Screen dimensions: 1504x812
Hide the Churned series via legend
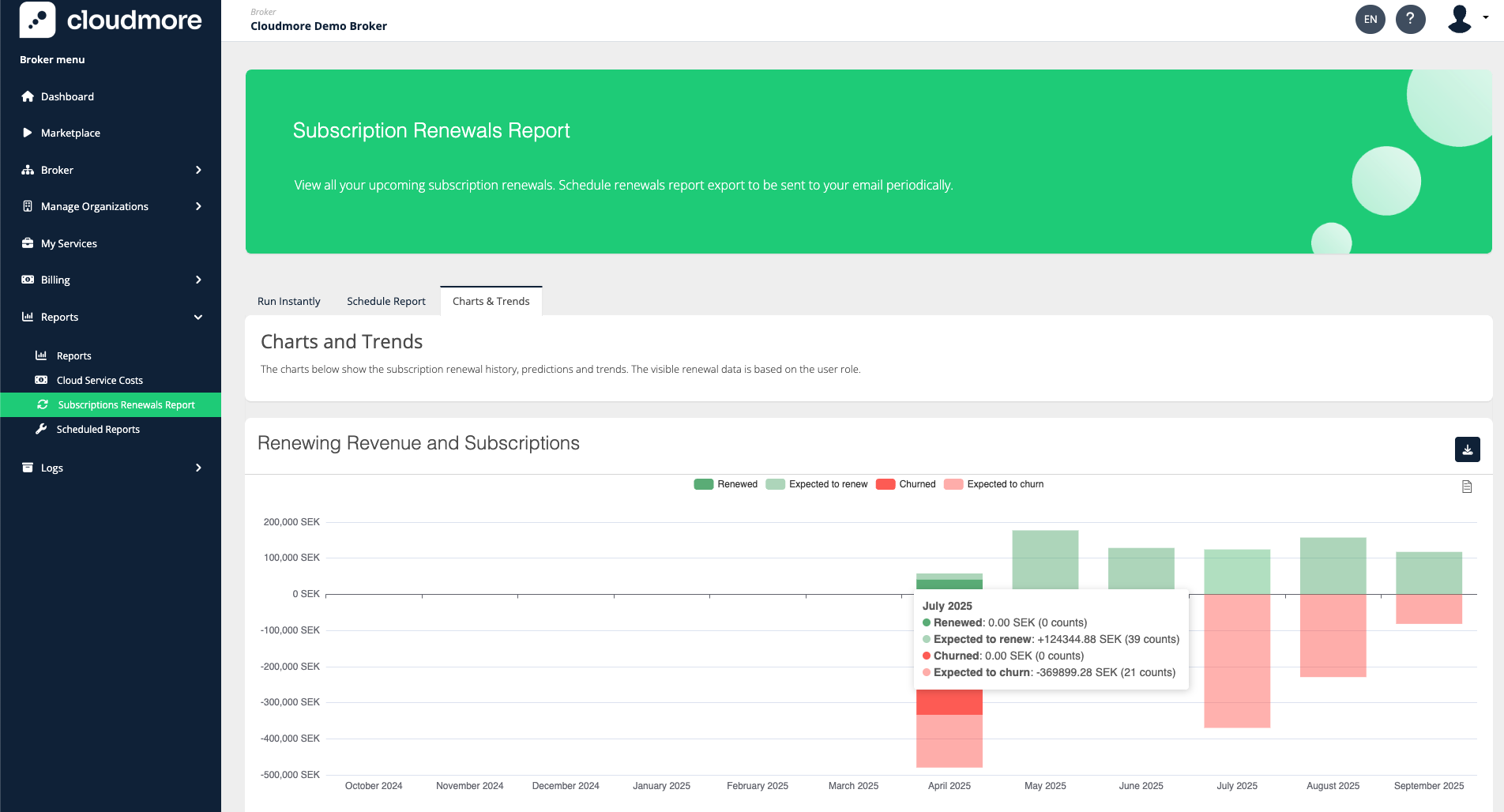click(916, 484)
